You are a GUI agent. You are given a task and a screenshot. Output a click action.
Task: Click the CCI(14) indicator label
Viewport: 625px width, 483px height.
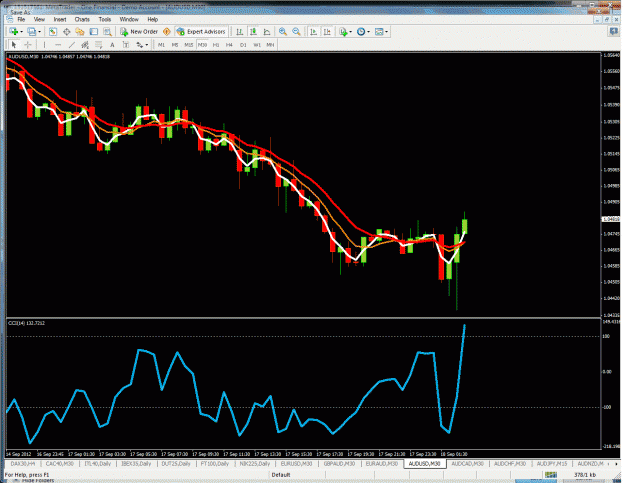click(x=26, y=323)
